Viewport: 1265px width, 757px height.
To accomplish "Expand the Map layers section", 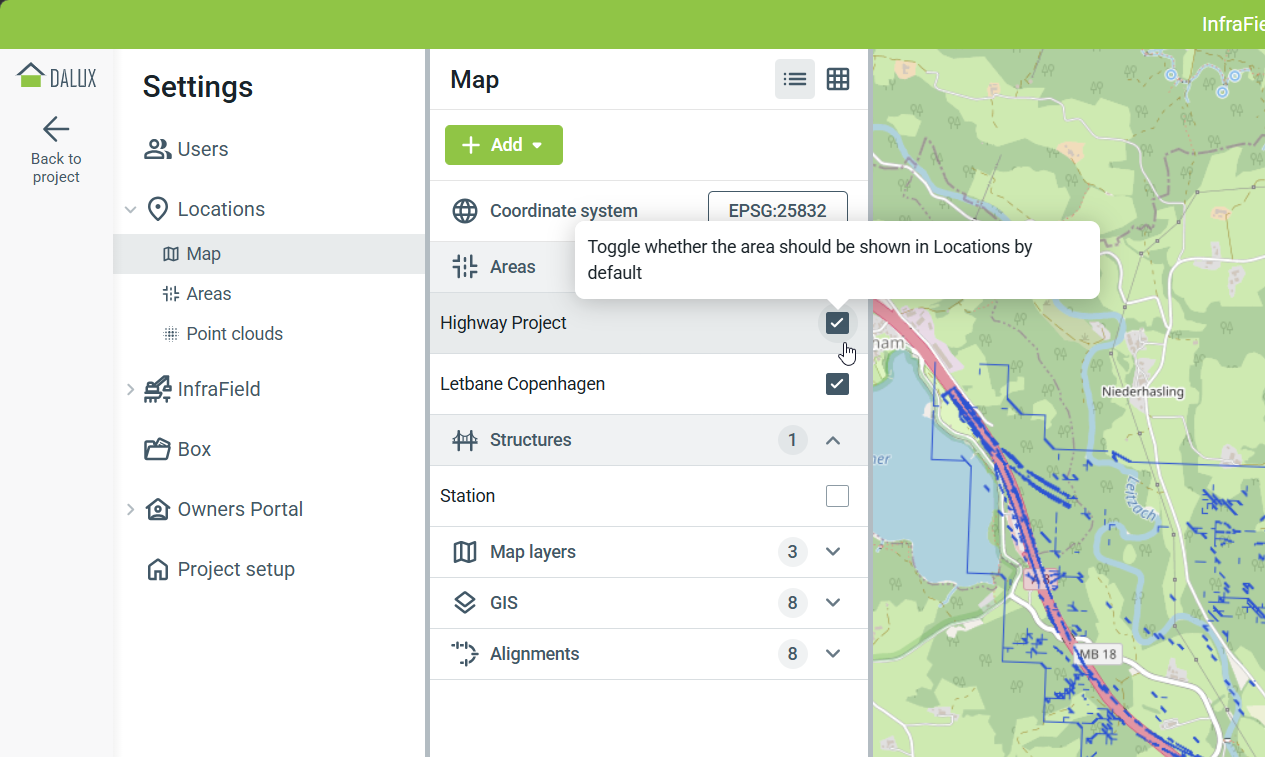I will click(x=833, y=552).
